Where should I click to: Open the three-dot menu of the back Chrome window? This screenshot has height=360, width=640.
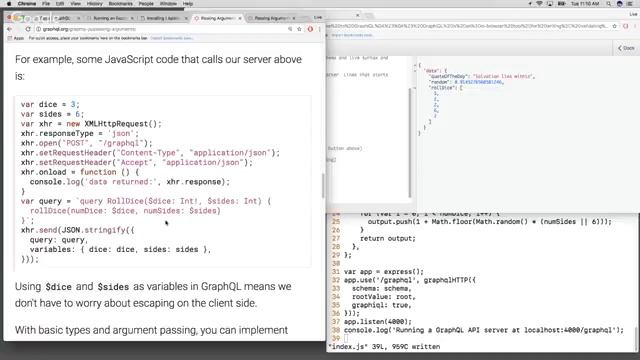click(636, 26)
